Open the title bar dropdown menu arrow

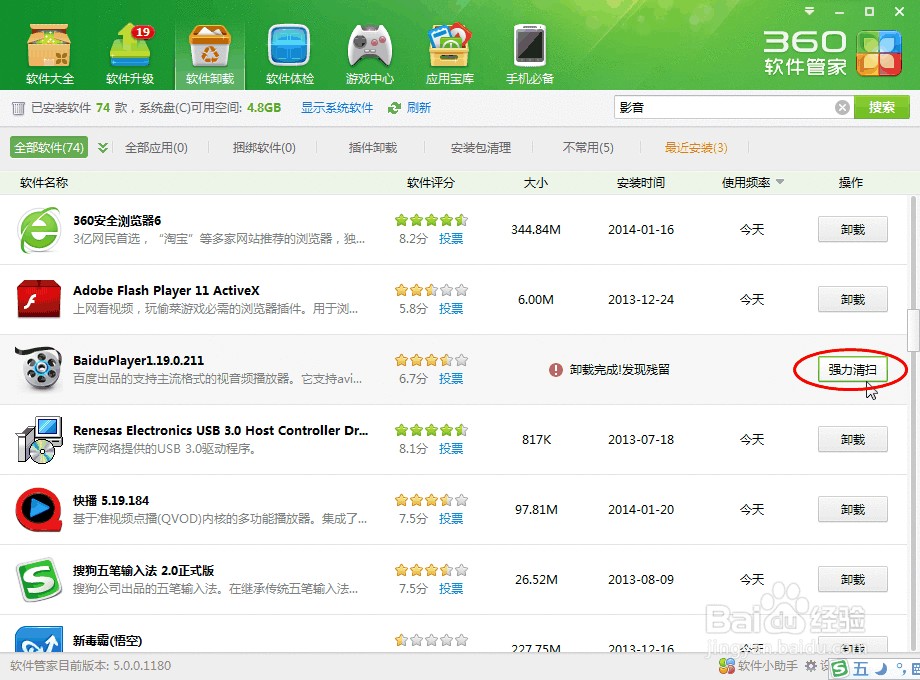(x=810, y=11)
